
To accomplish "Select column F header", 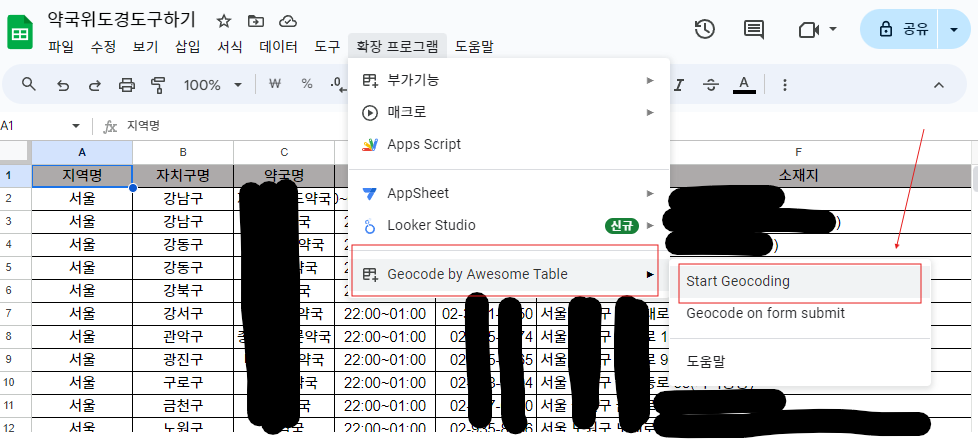I will [x=798, y=152].
